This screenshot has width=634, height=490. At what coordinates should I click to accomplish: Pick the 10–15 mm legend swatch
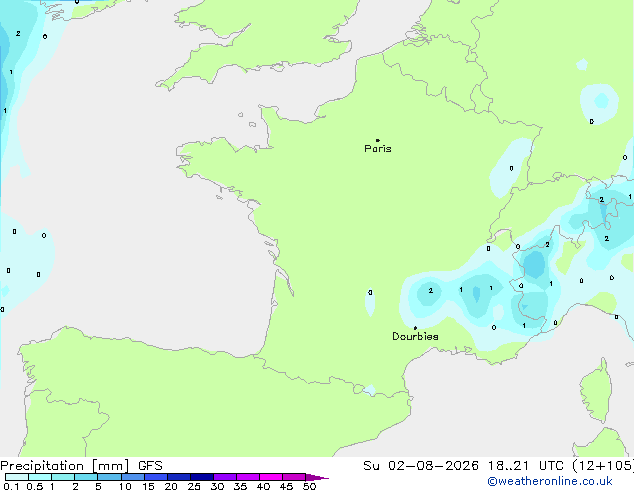point(133,477)
